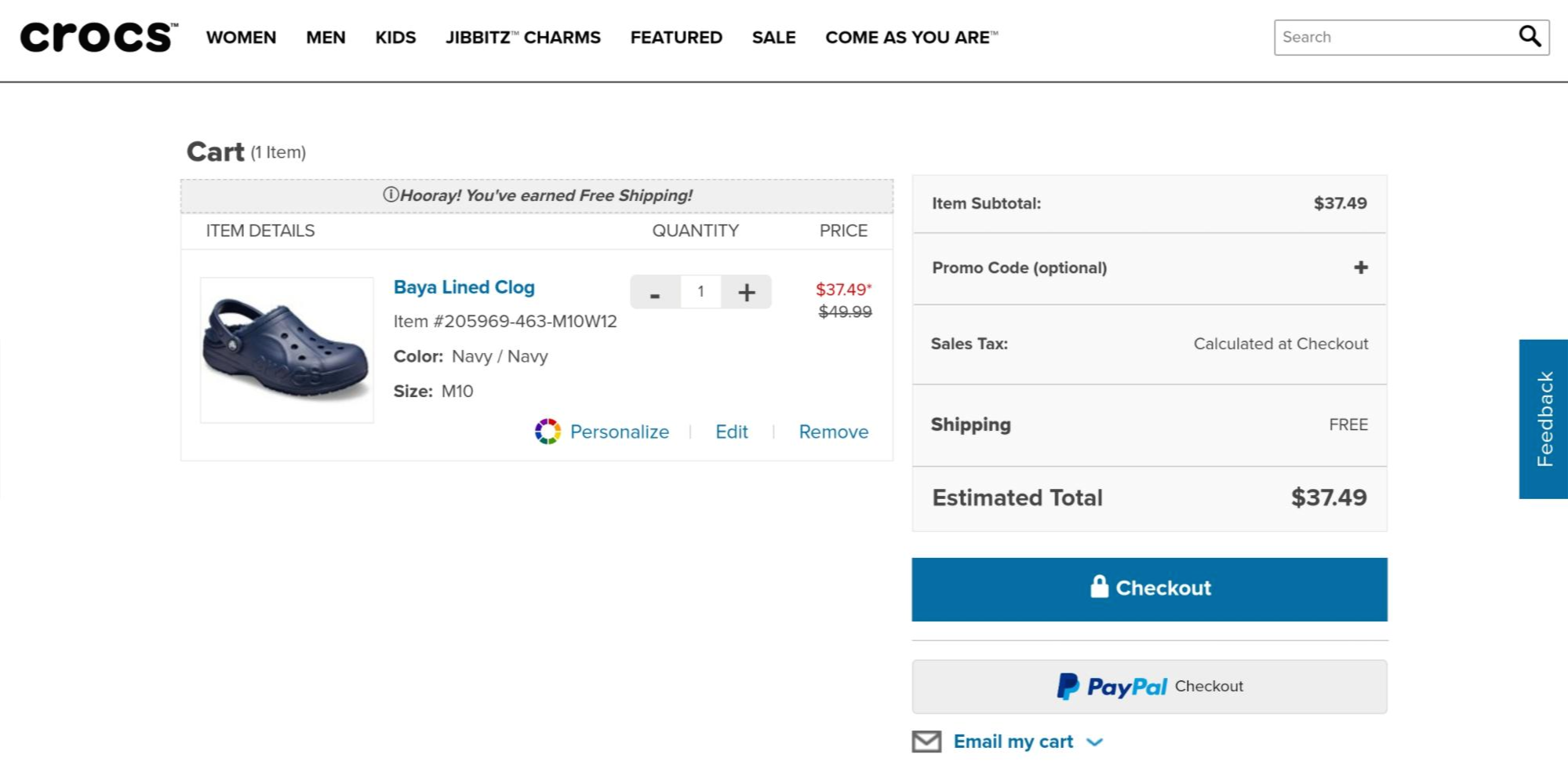This screenshot has width=1568, height=769.
Task: Click the Calculated at Checkout text
Action: 1281,344
